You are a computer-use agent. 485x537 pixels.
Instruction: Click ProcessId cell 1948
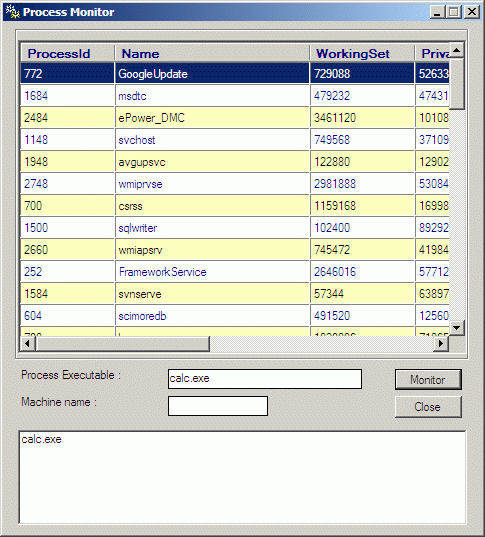coord(67,162)
